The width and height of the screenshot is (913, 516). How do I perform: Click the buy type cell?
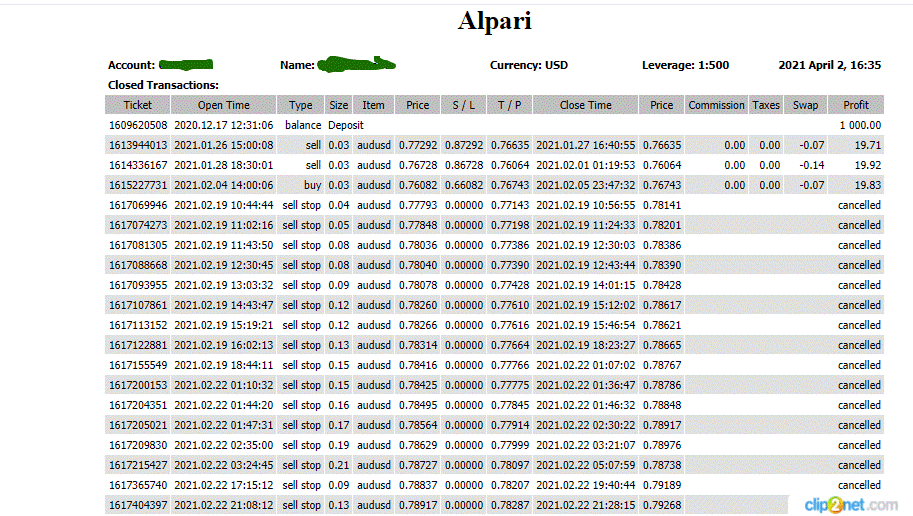pyautogui.click(x=312, y=185)
